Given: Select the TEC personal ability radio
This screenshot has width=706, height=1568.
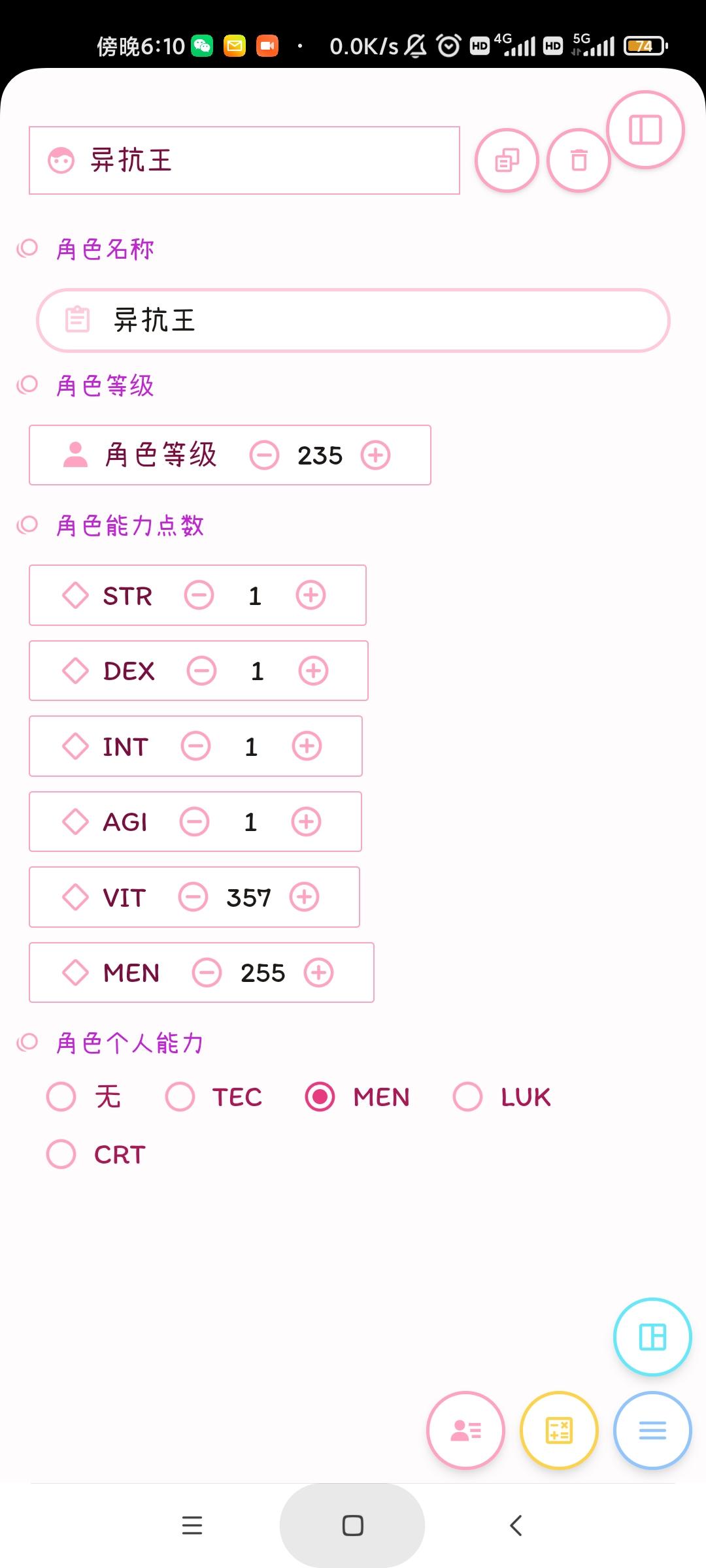Looking at the screenshot, I should tap(180, 1097).
